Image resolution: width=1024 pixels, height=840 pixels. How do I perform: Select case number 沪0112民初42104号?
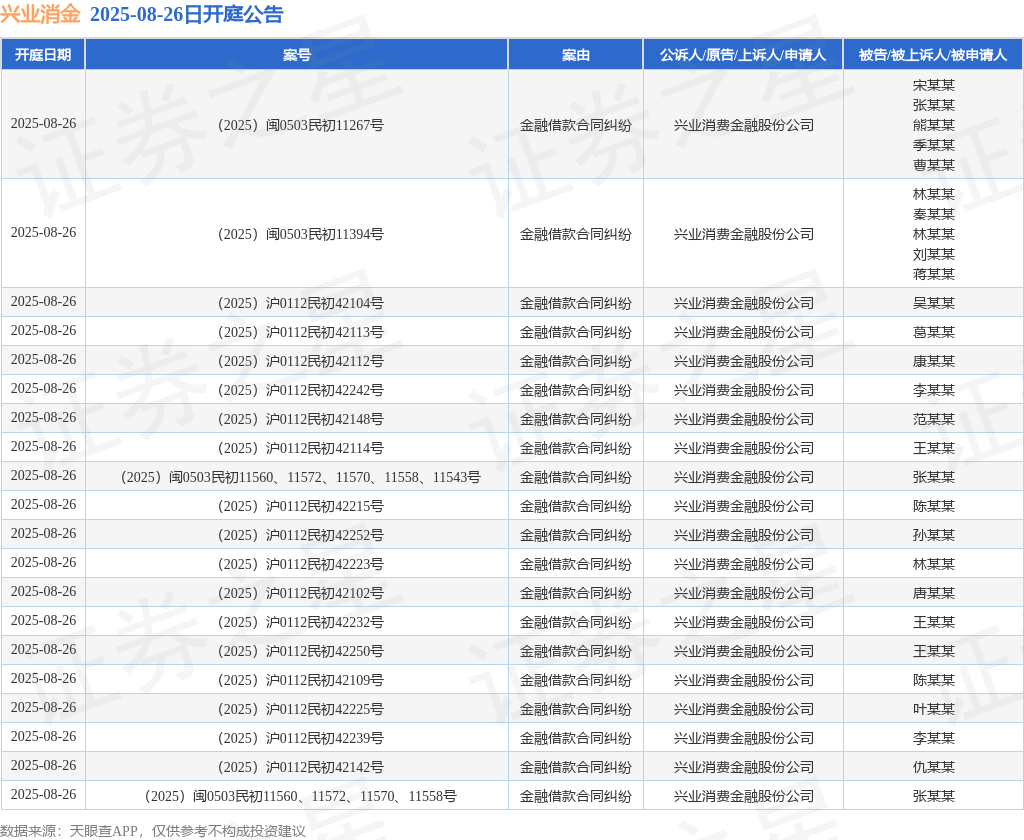pyautogui.click(x=300, y=303)
